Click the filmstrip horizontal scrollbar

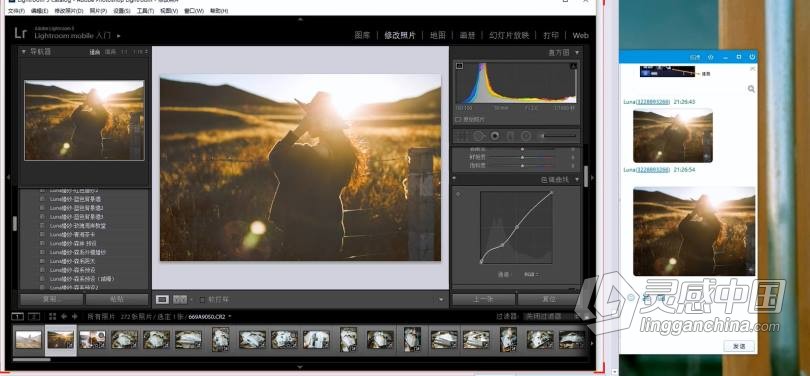pos(32,359)
